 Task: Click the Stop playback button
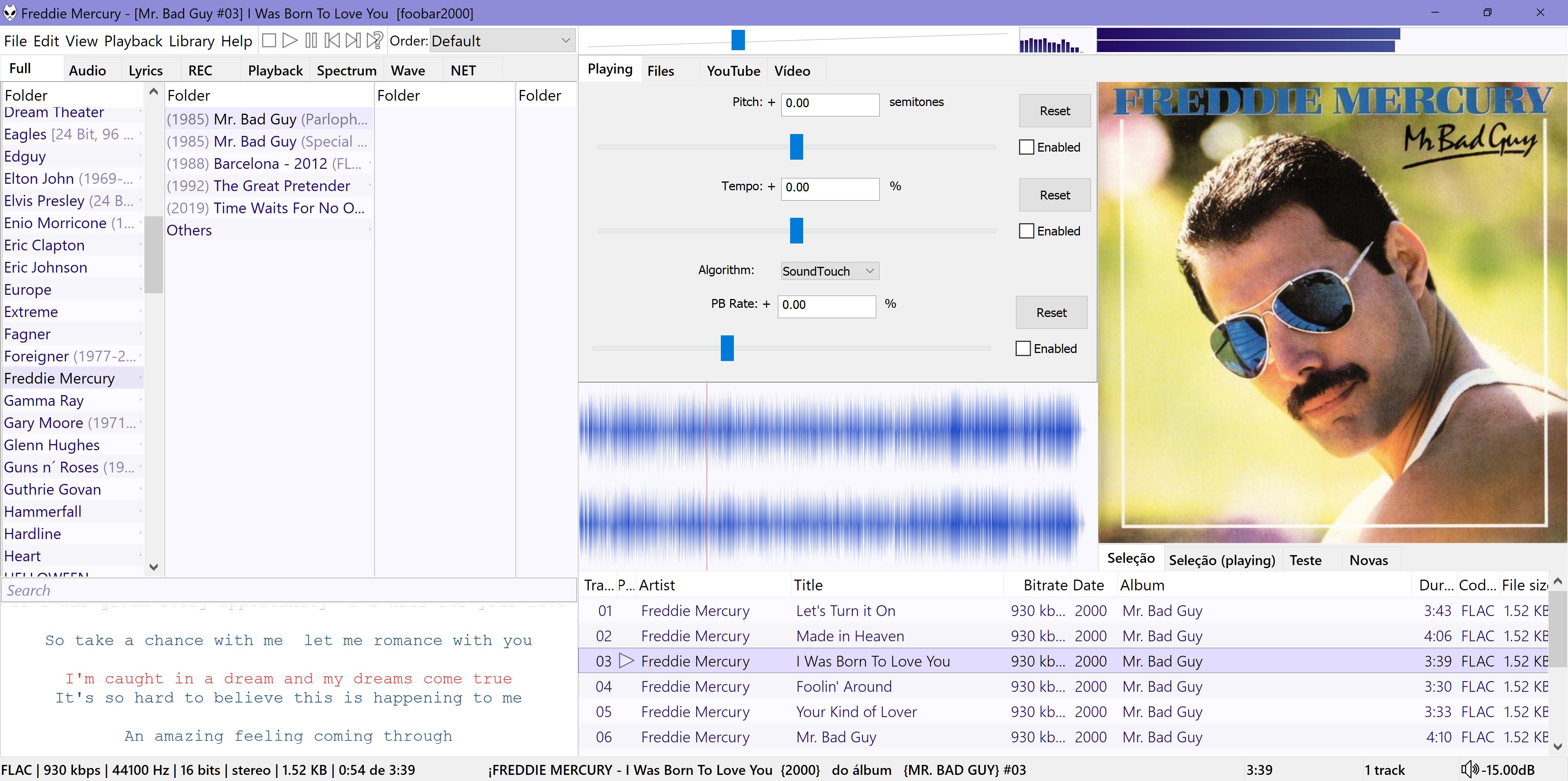pos(268,41)
